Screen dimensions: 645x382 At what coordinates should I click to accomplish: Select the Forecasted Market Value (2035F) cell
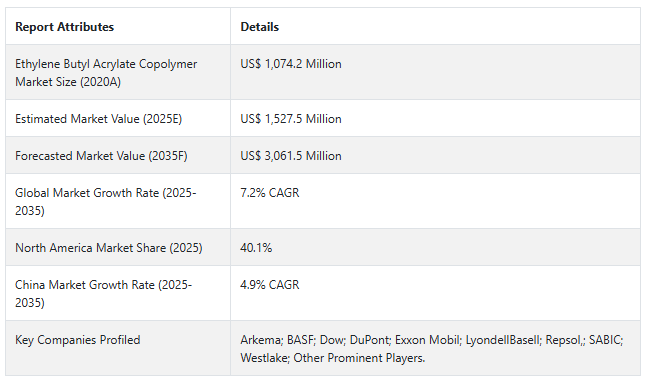coord(118,155)
